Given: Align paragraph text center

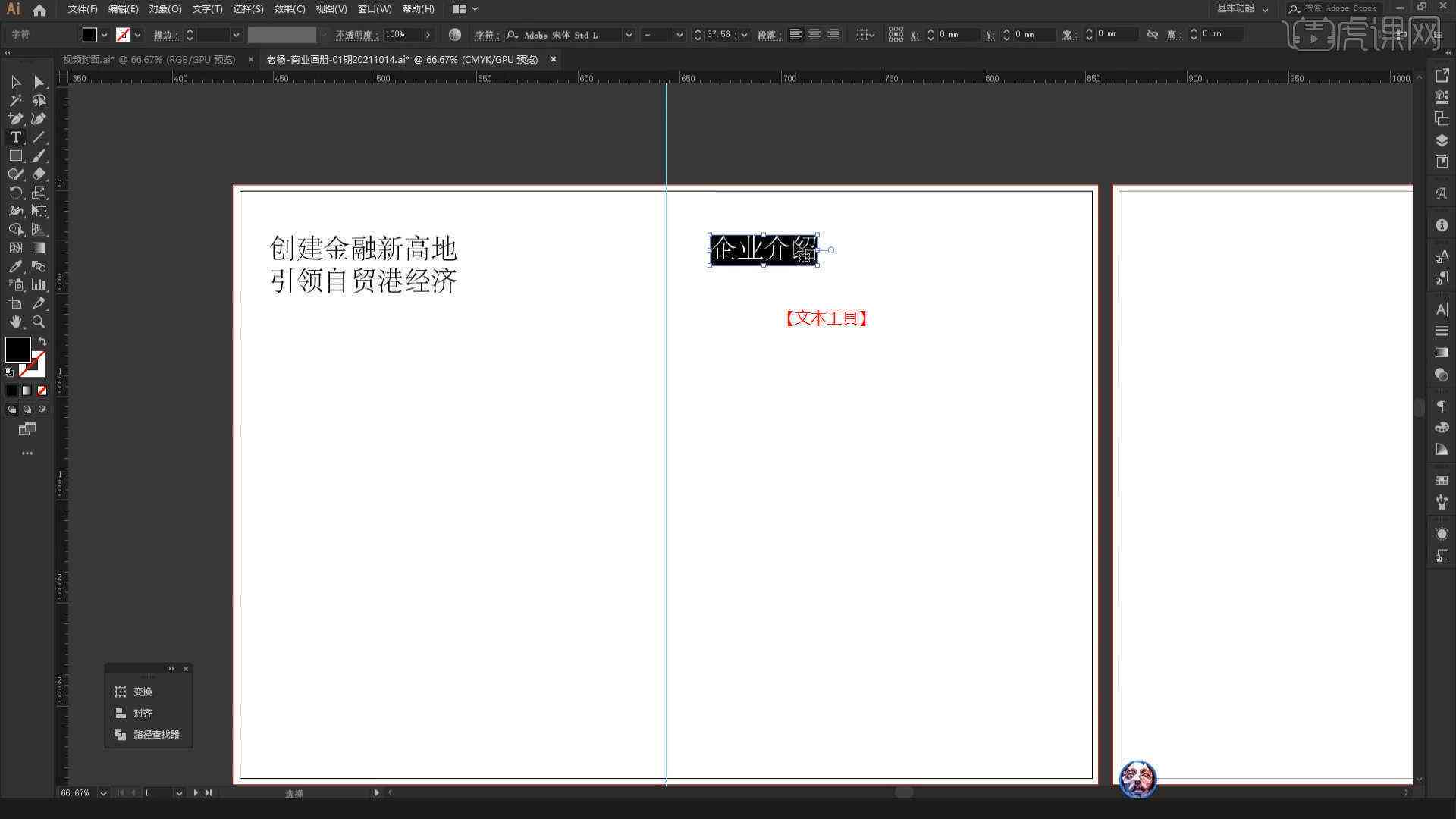Looking at the screenshot, I should coord(814,35).
